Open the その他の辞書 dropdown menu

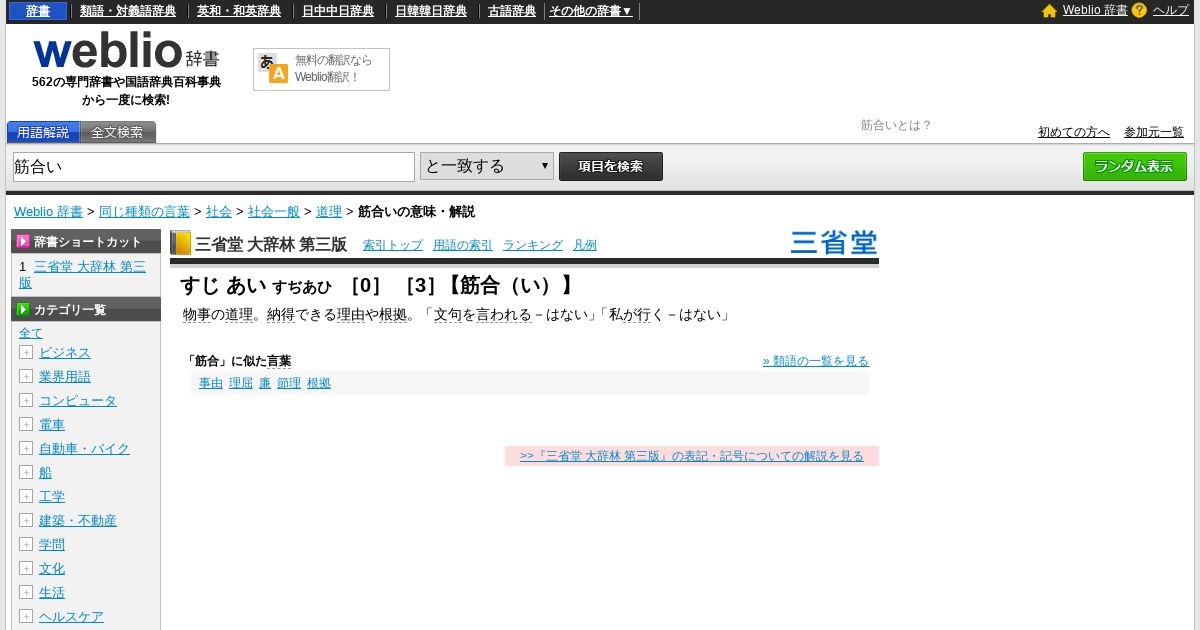591,11
